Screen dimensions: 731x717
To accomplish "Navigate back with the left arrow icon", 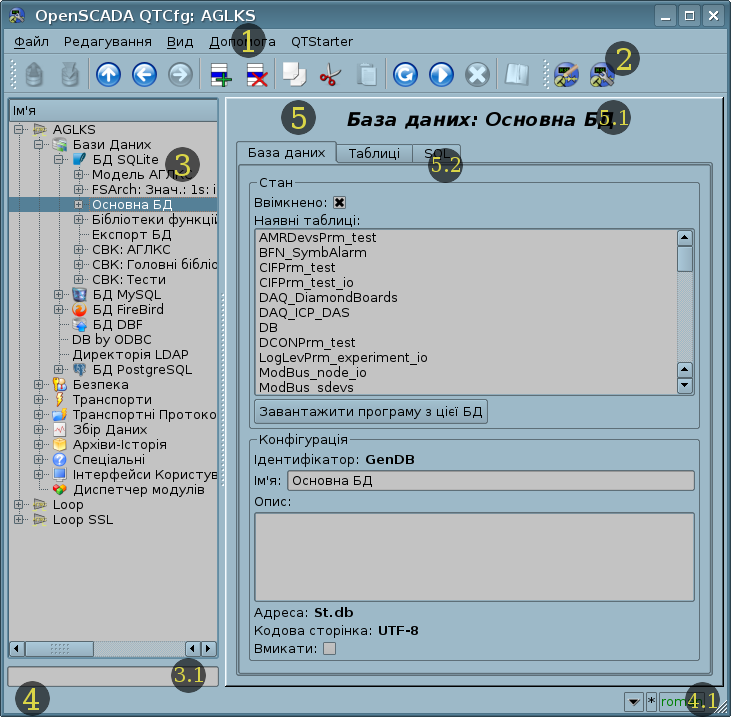I will [x=144, y=75].
